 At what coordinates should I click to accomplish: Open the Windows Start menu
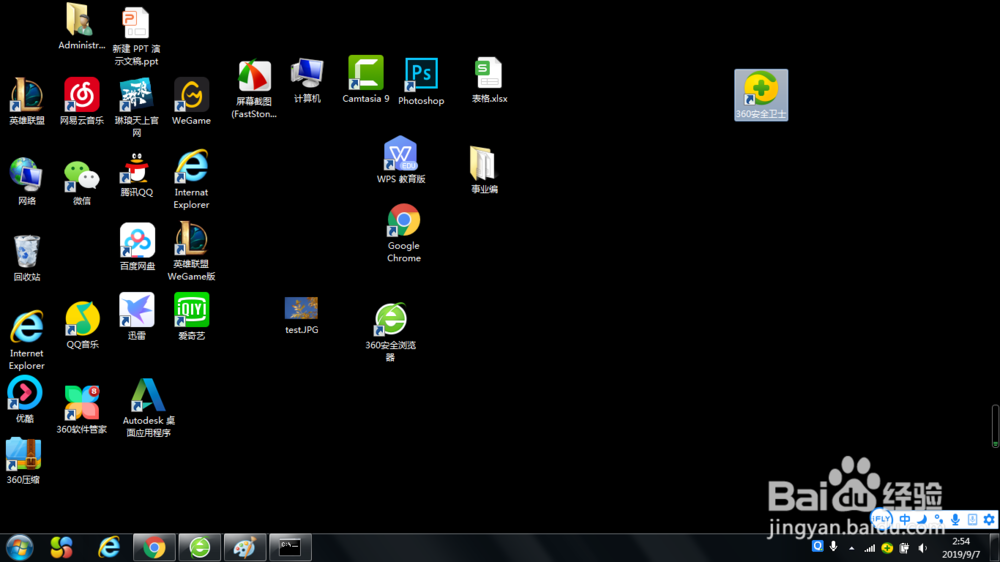coord(19,547)
